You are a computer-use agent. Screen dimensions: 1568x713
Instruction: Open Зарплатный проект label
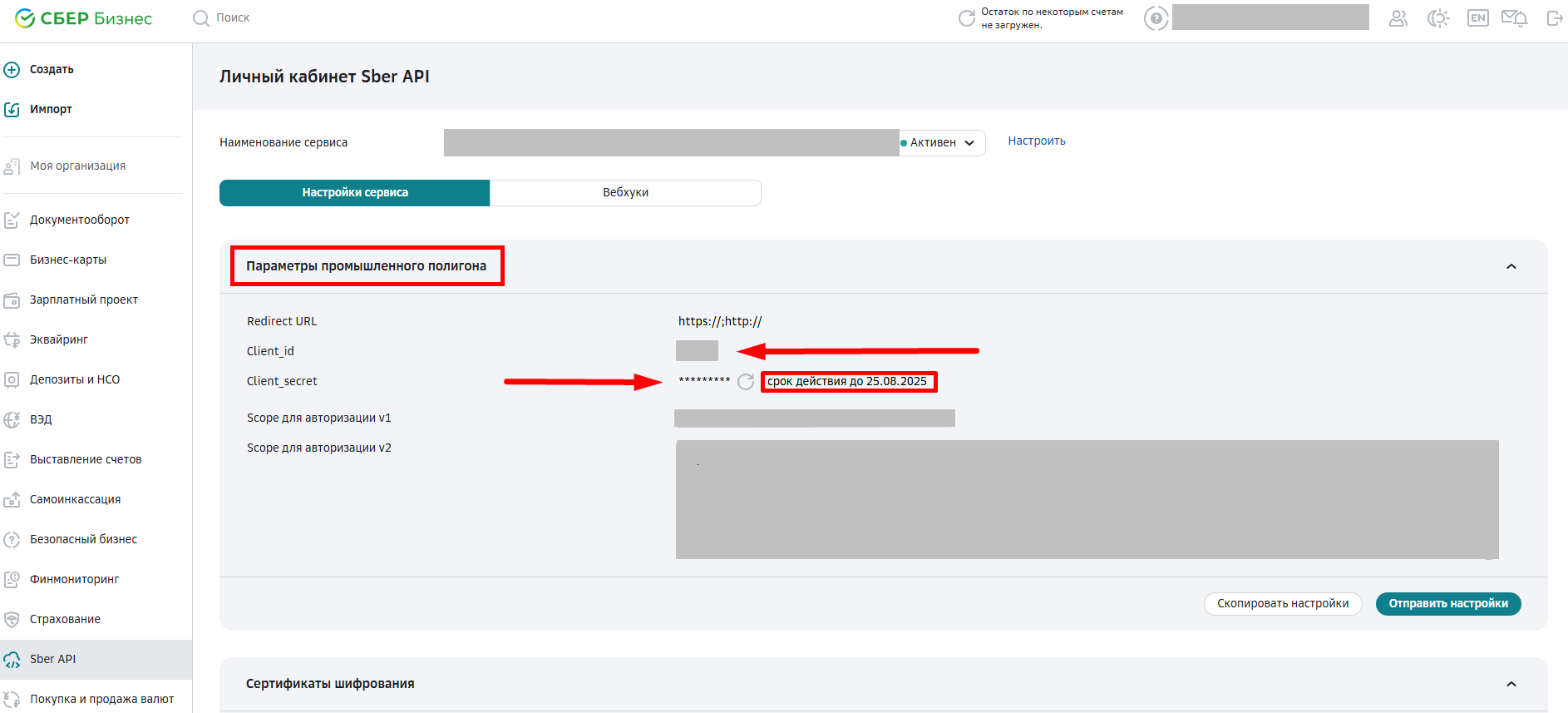pyautogui.click(x=84, y=300)
